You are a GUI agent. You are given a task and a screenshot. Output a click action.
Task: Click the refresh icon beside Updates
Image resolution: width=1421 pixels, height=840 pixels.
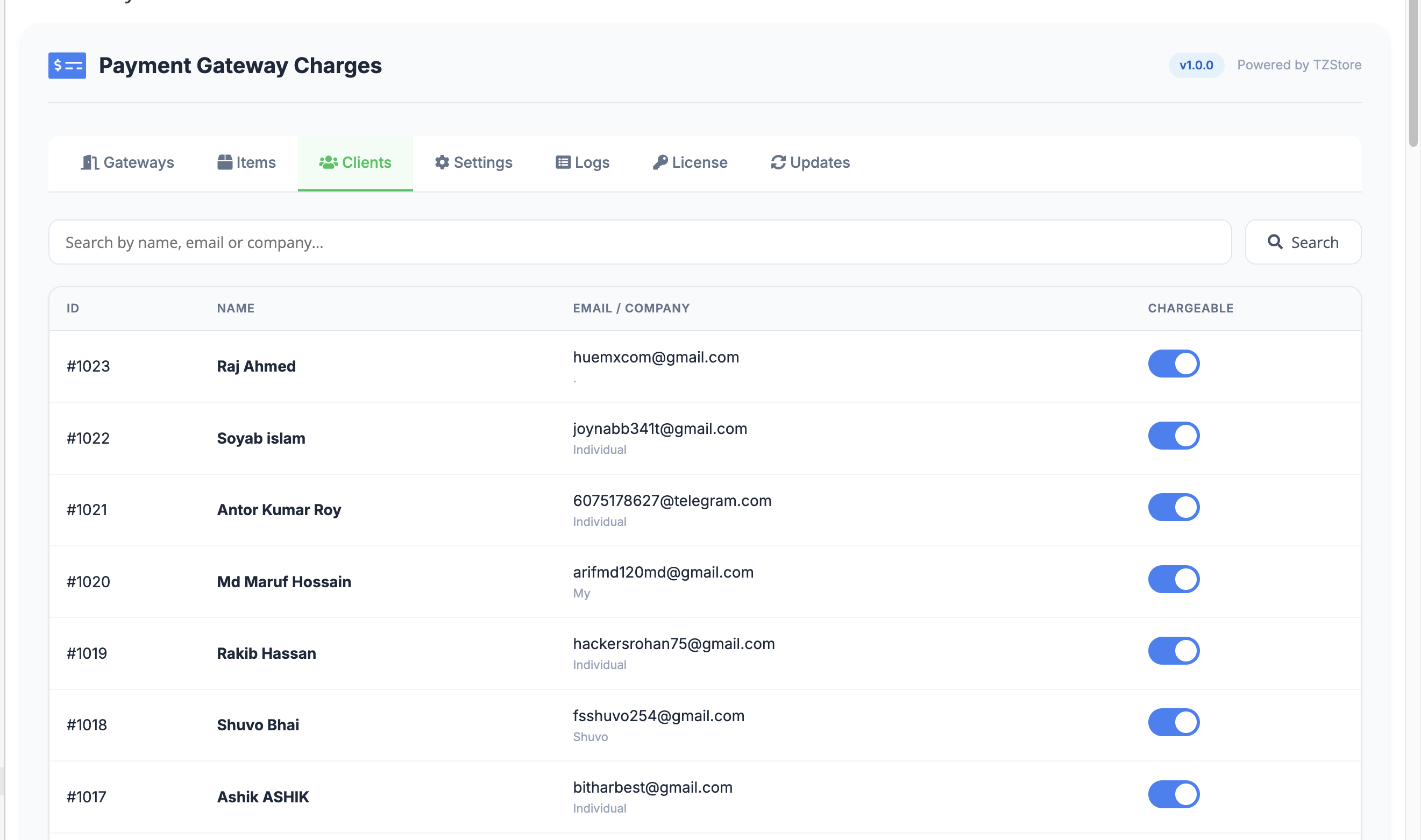point(777,162)
